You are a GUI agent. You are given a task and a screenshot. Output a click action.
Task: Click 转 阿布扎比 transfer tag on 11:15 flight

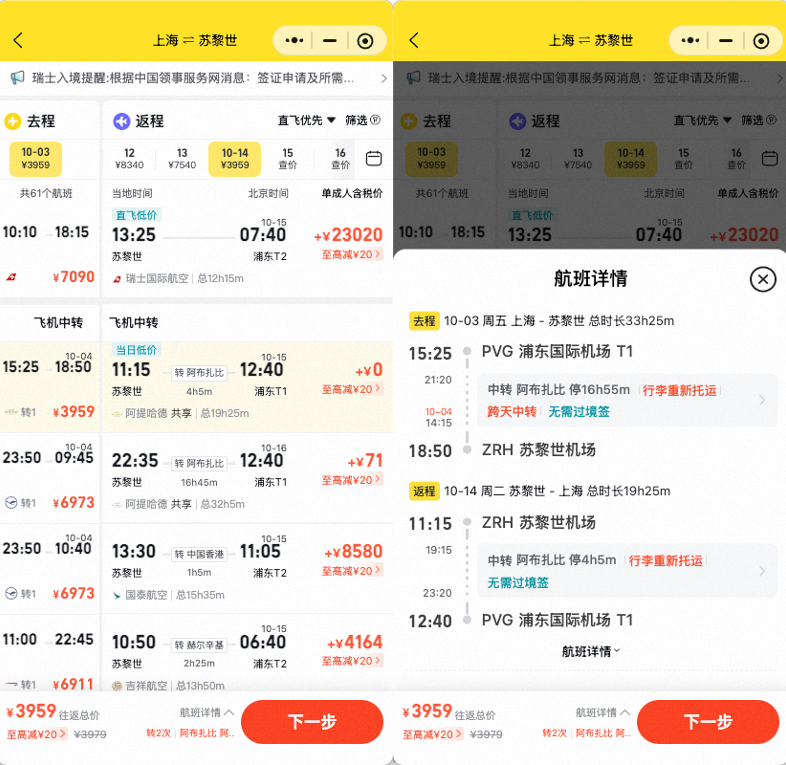[x=199, y=372]
